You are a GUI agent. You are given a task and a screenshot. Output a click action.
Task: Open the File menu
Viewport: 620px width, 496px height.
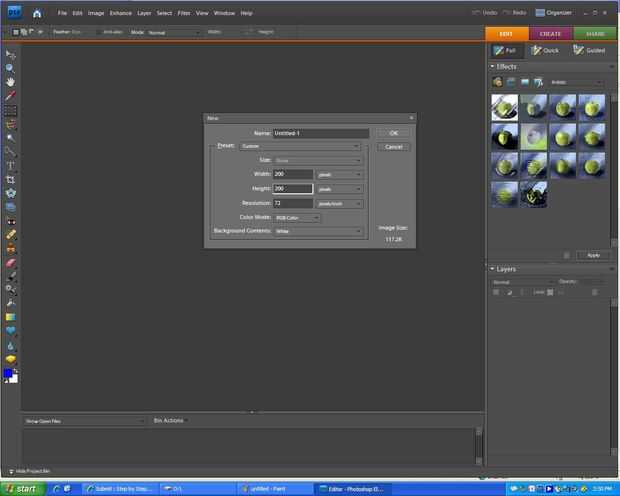[62, 13]
